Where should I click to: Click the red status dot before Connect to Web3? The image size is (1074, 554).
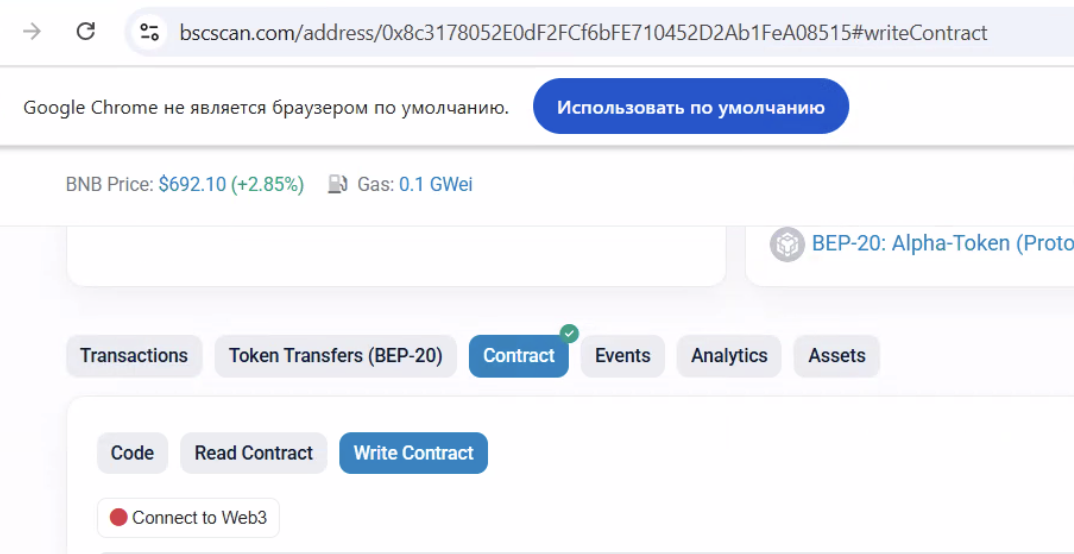[118, 518]
